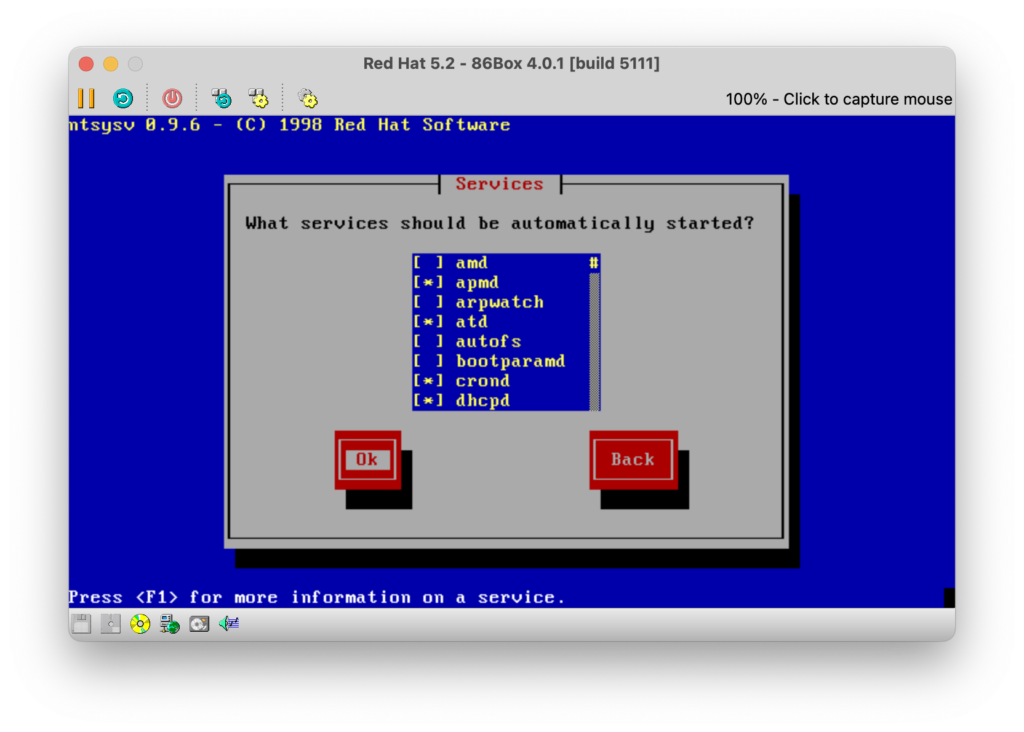The width and height of the screenshot is (1024, 732).
Task: Click the 'Press <F1> for more information' line
Action: pos(317,597)
